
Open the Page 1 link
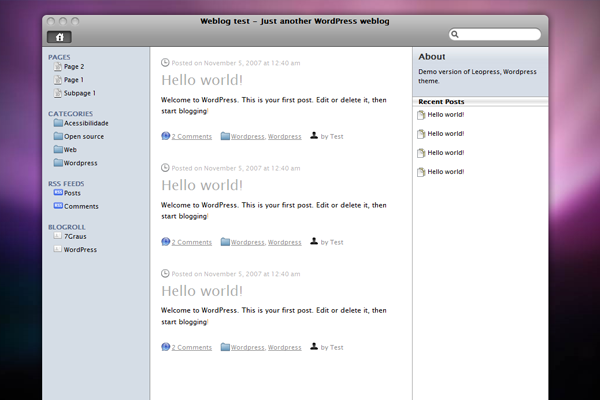[73, 80]
